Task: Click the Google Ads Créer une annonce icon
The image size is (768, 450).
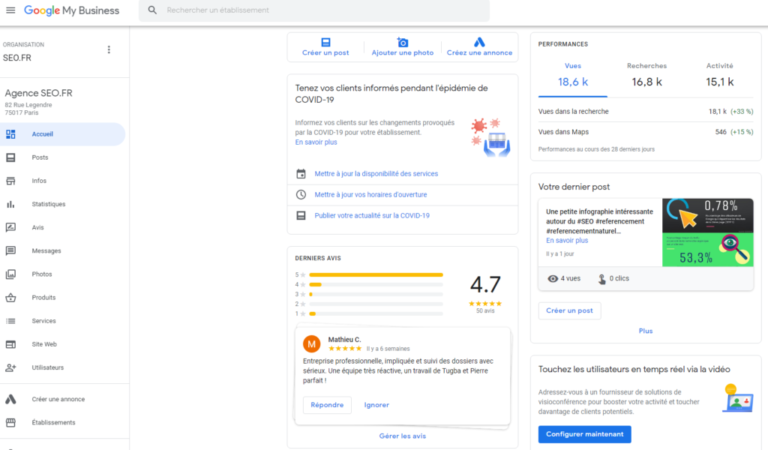Action: pyautogui.click(x=10, y=399)
